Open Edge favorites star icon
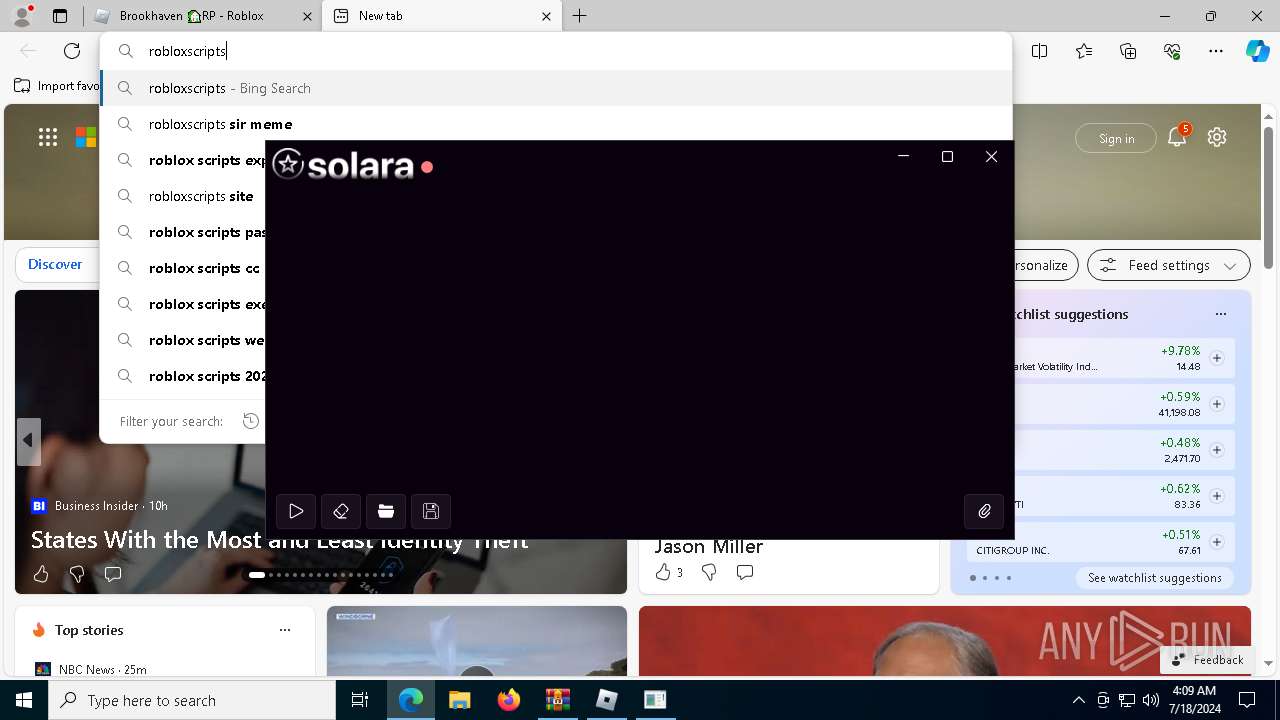Viewport: 1280px width, 720px height. click(1084, 51)
